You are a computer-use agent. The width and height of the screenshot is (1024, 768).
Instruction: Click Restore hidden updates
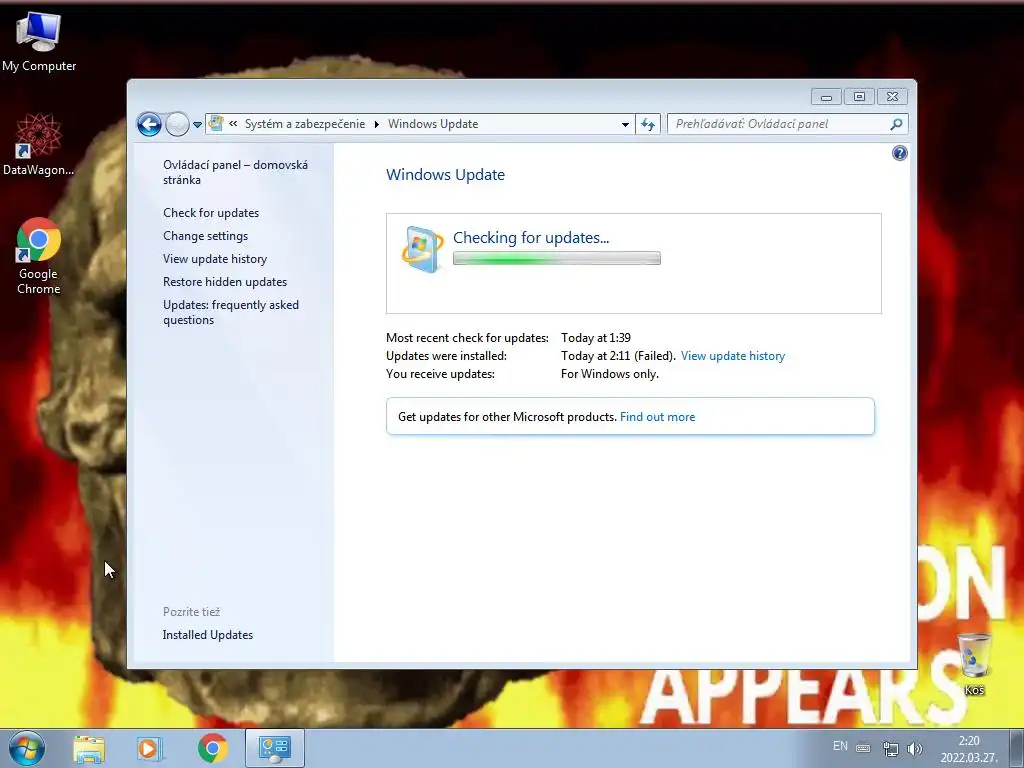pos(225,281)
